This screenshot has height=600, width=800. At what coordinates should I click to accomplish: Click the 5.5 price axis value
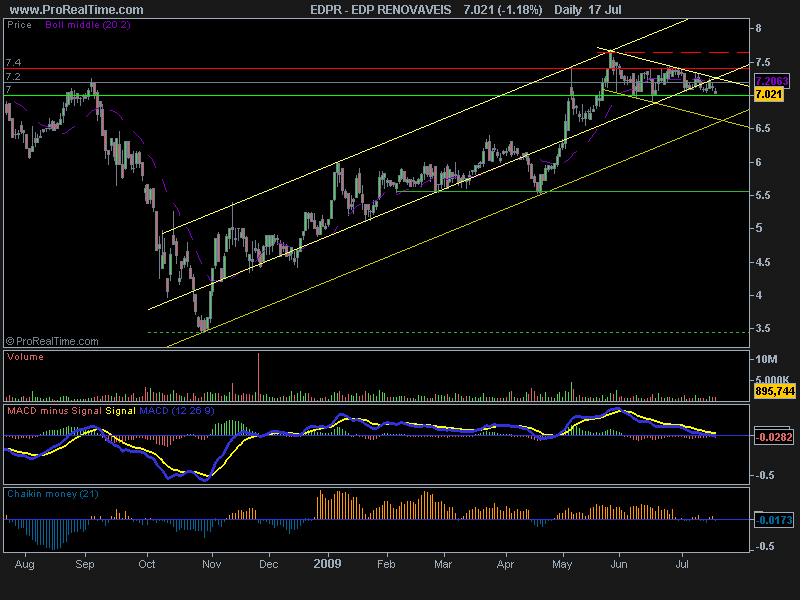tap(762, 195)
